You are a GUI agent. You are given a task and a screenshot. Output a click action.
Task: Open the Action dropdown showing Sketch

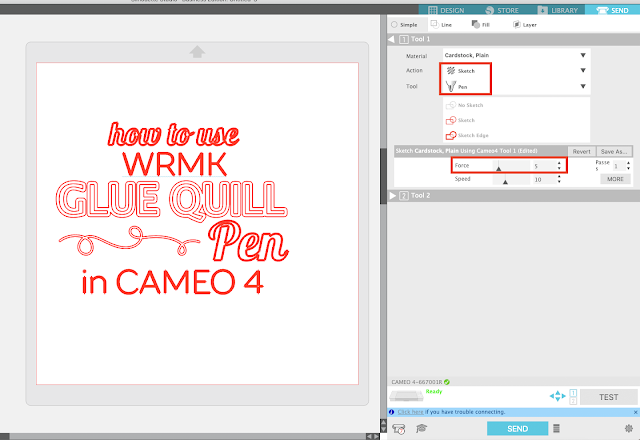(516, 71)
